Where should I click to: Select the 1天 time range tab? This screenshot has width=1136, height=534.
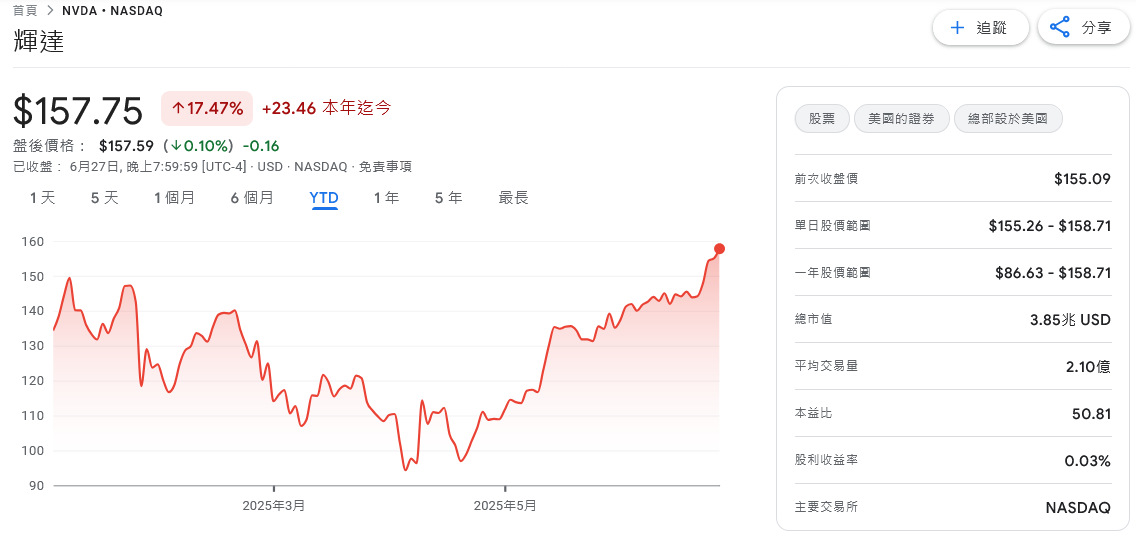click(x=43, y=198)
